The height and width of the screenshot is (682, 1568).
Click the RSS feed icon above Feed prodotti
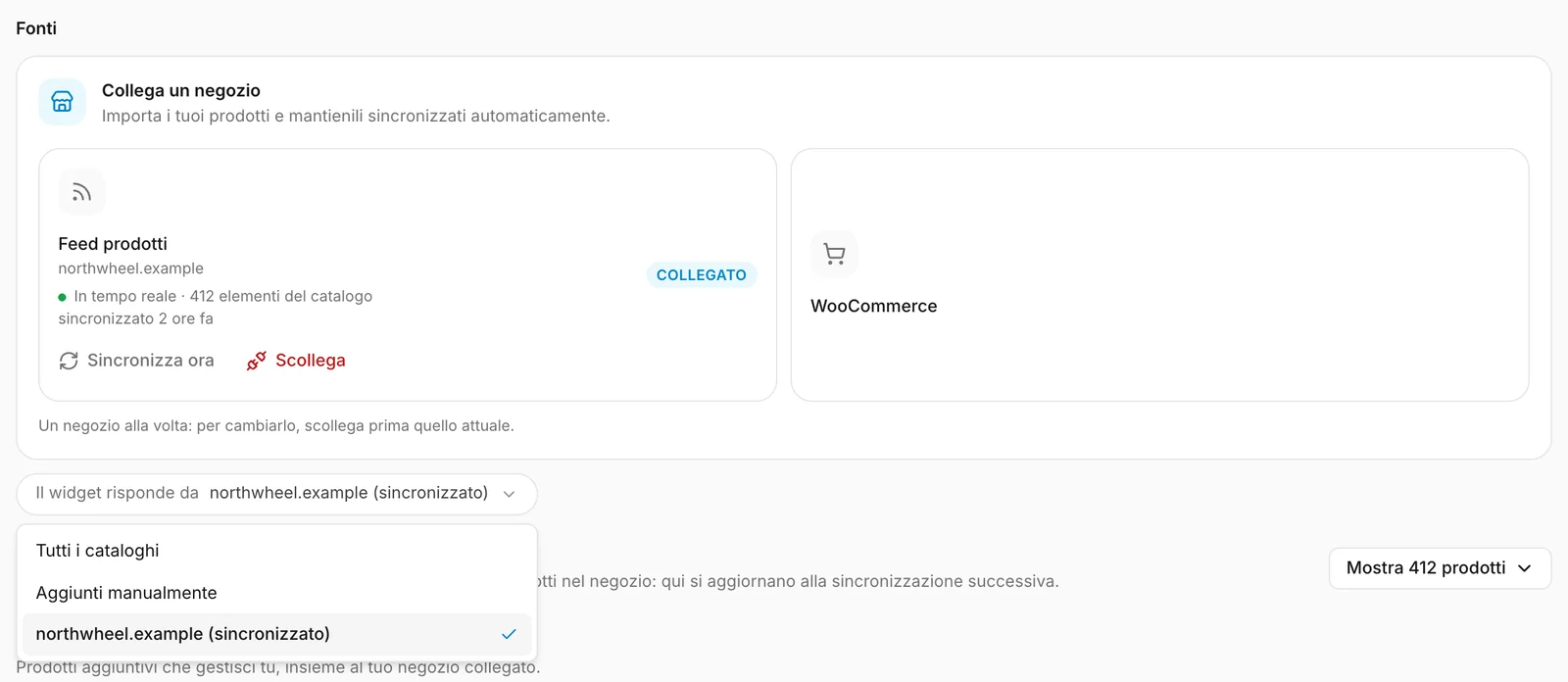click(81, 192)
